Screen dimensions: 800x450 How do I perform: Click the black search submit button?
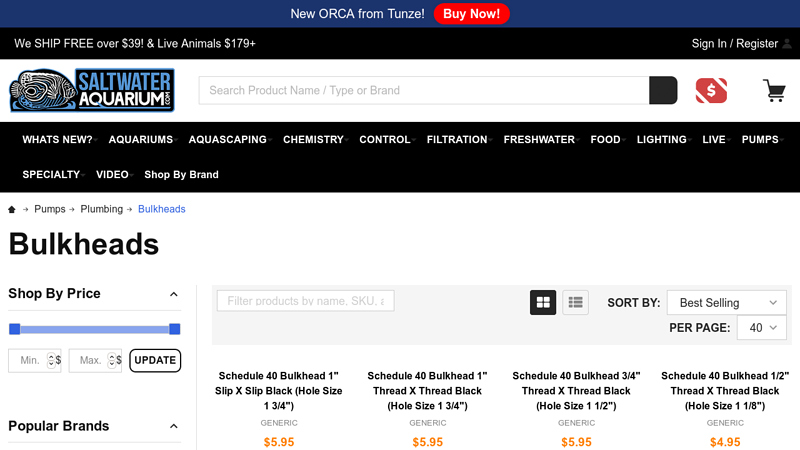click(663, 90)
